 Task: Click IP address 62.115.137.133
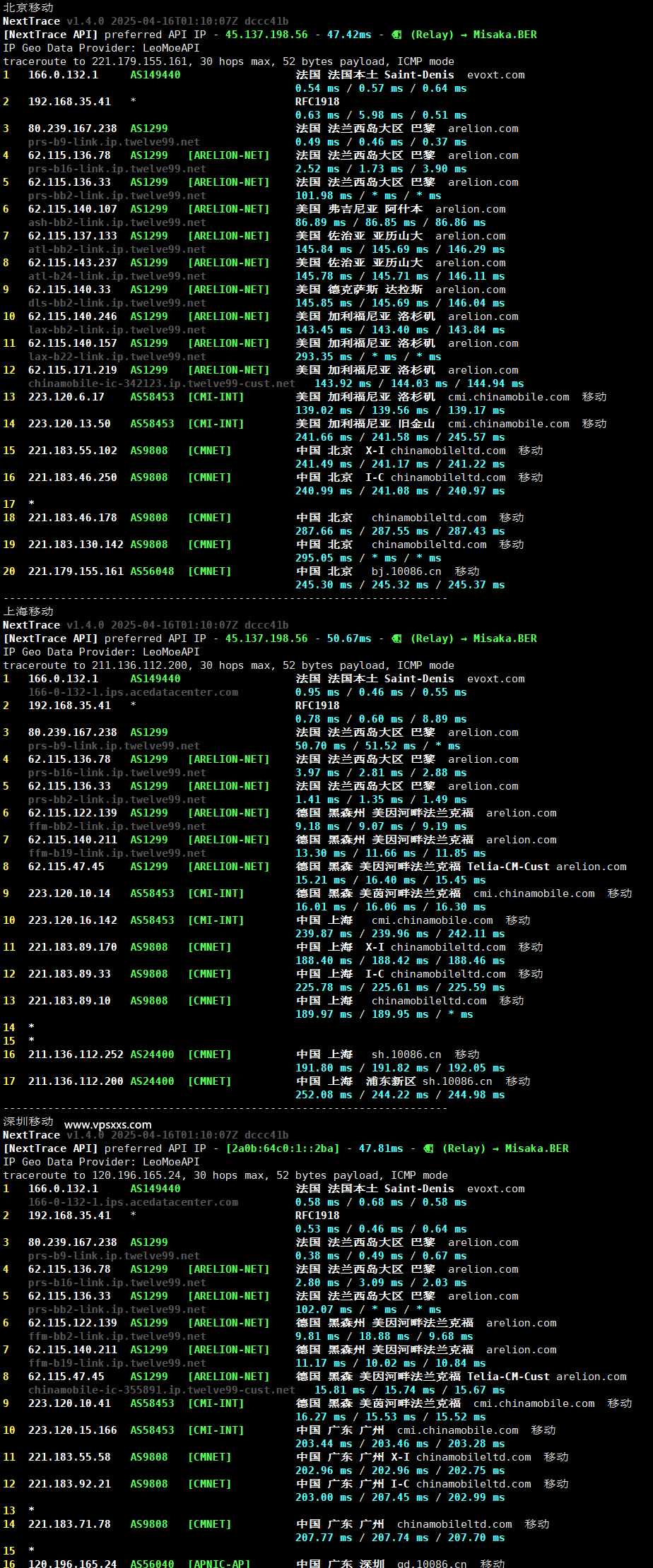(73, 236)
